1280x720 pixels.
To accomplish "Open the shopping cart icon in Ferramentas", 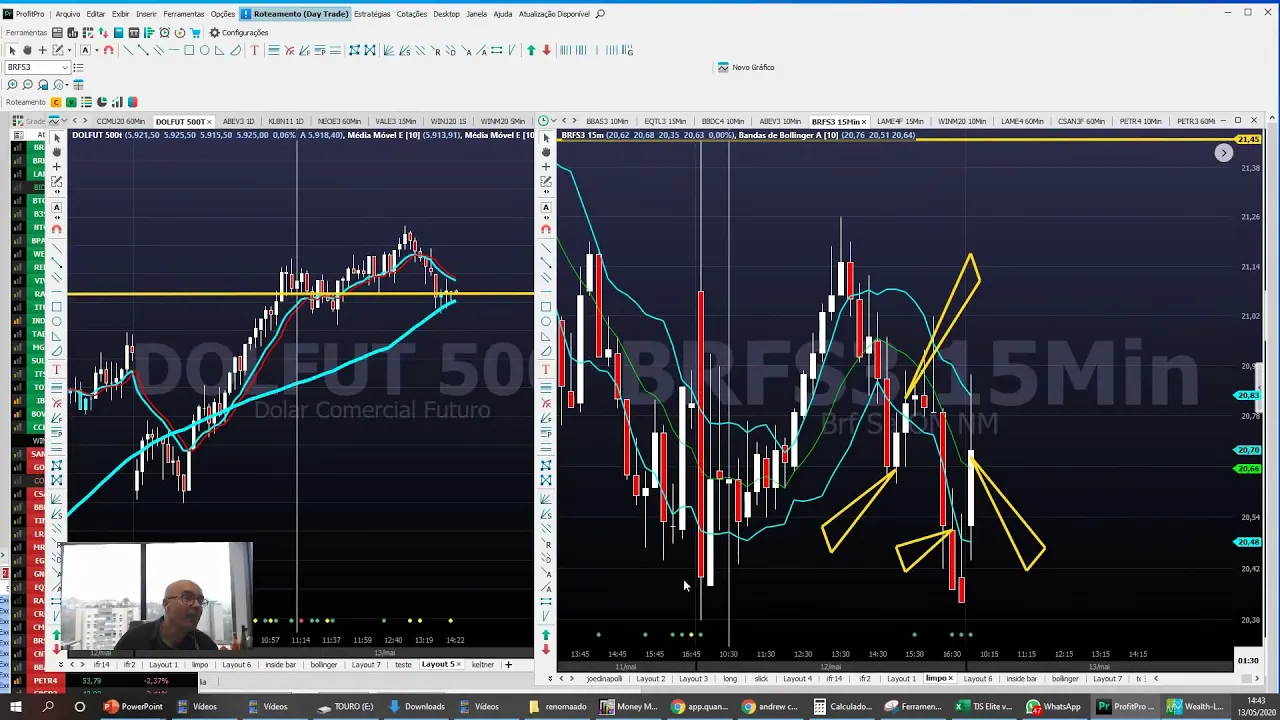I will (196, 32).
